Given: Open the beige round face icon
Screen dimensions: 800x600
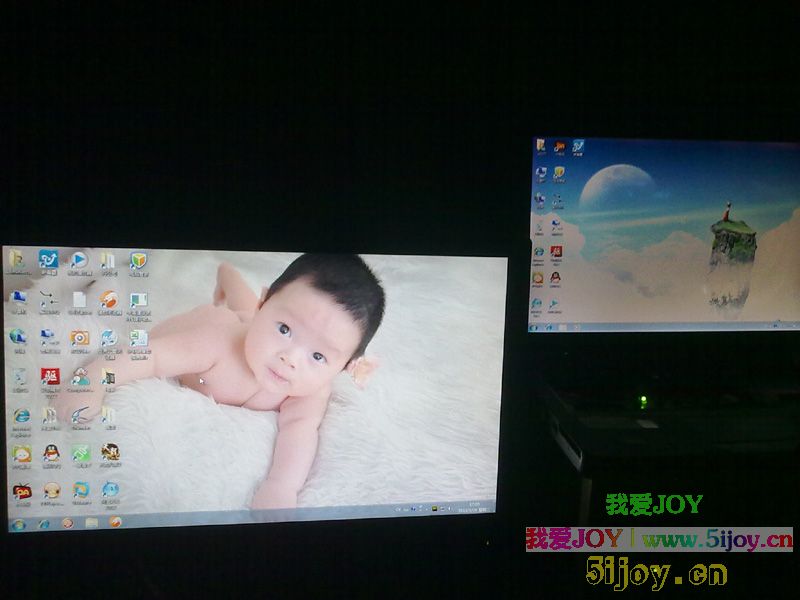Looking at the screenshot, I should [52, 492].
